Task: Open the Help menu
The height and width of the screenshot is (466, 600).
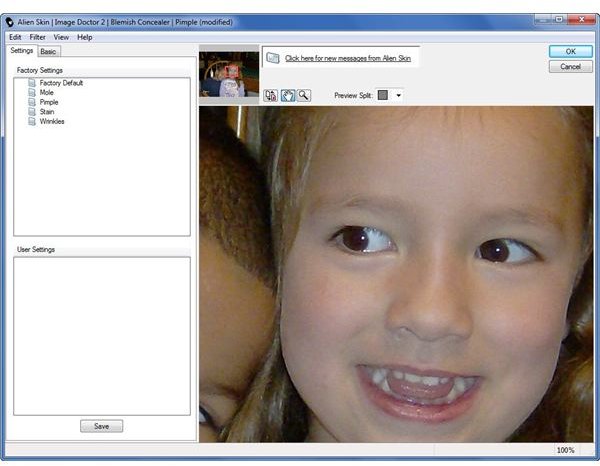Action: pyautogui.click(x=85, y=37)
